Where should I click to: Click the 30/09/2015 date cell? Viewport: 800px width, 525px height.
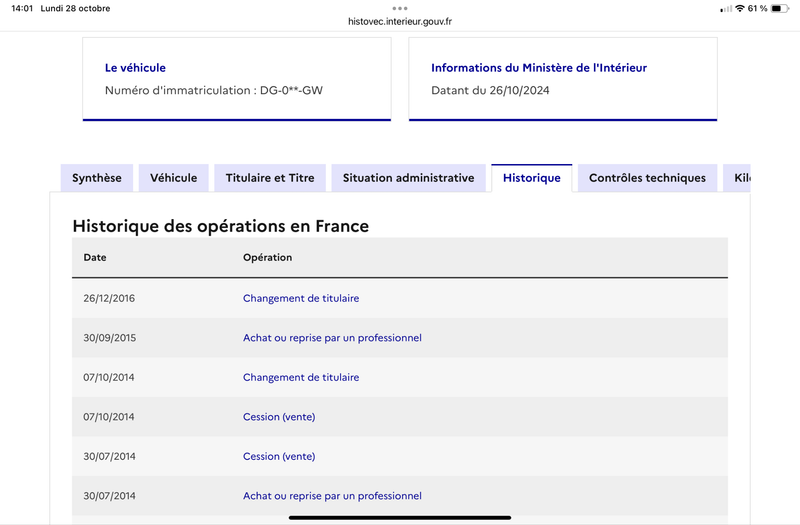click(110, 338)
